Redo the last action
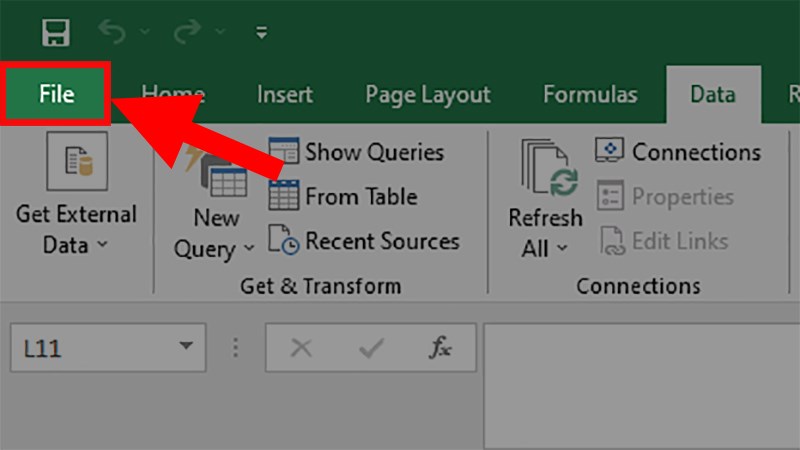 coord(187,32)
